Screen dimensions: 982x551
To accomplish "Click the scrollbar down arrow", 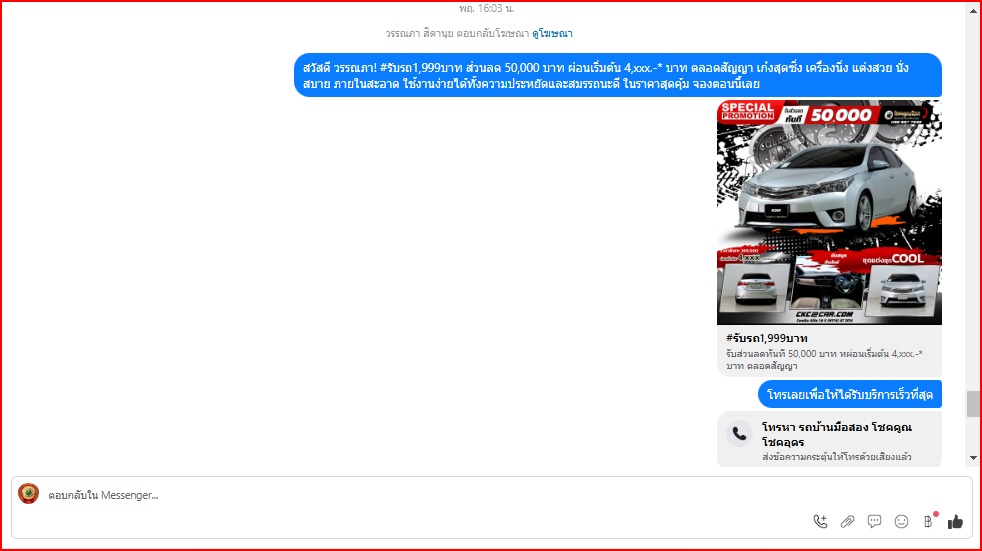I will [973, 458].
